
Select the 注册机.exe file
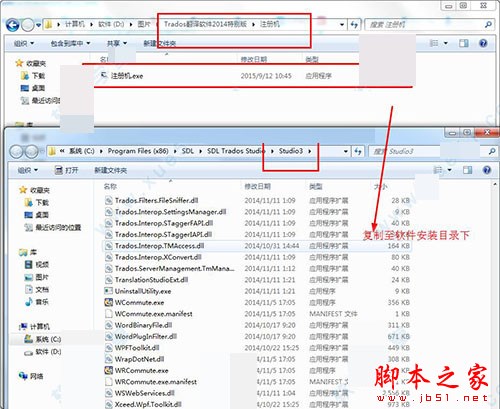pos(127,76)
